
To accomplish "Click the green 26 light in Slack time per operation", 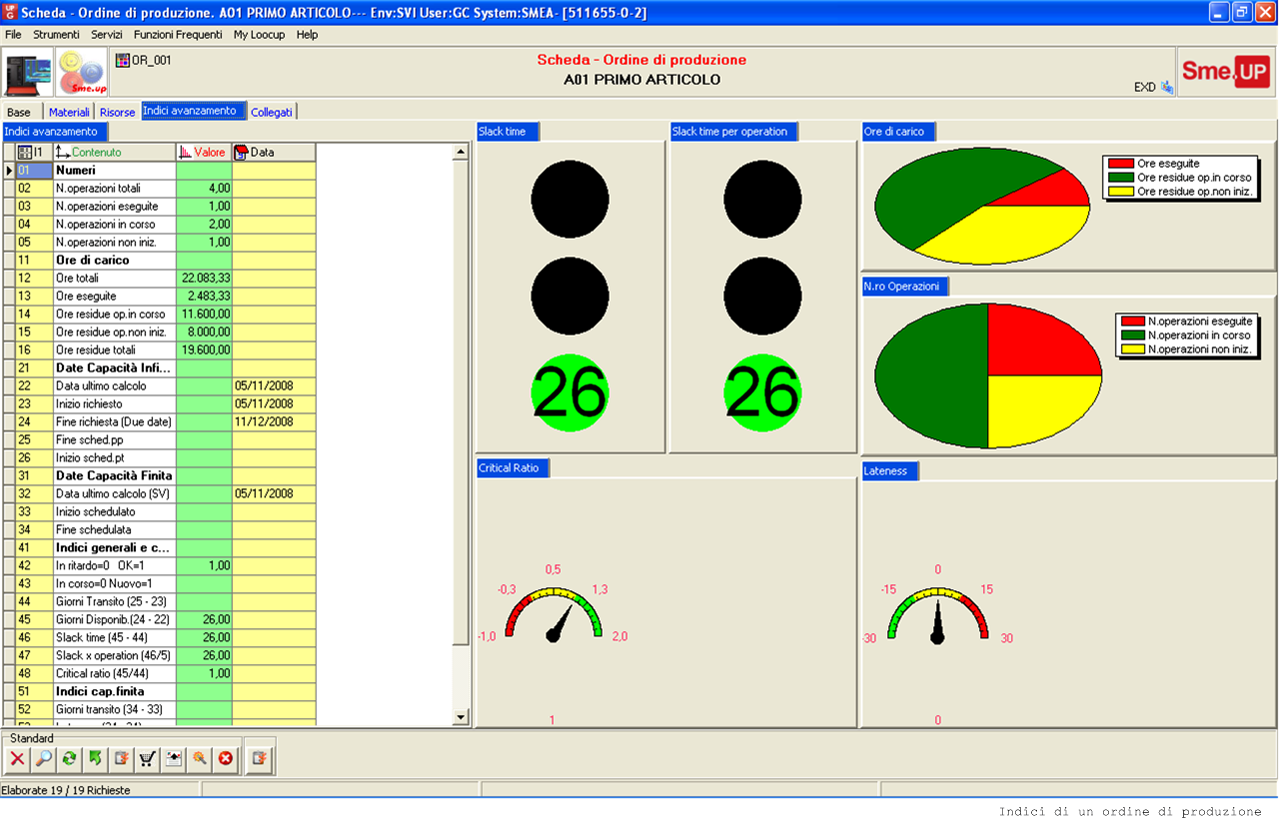I will [x=762, y=393].
